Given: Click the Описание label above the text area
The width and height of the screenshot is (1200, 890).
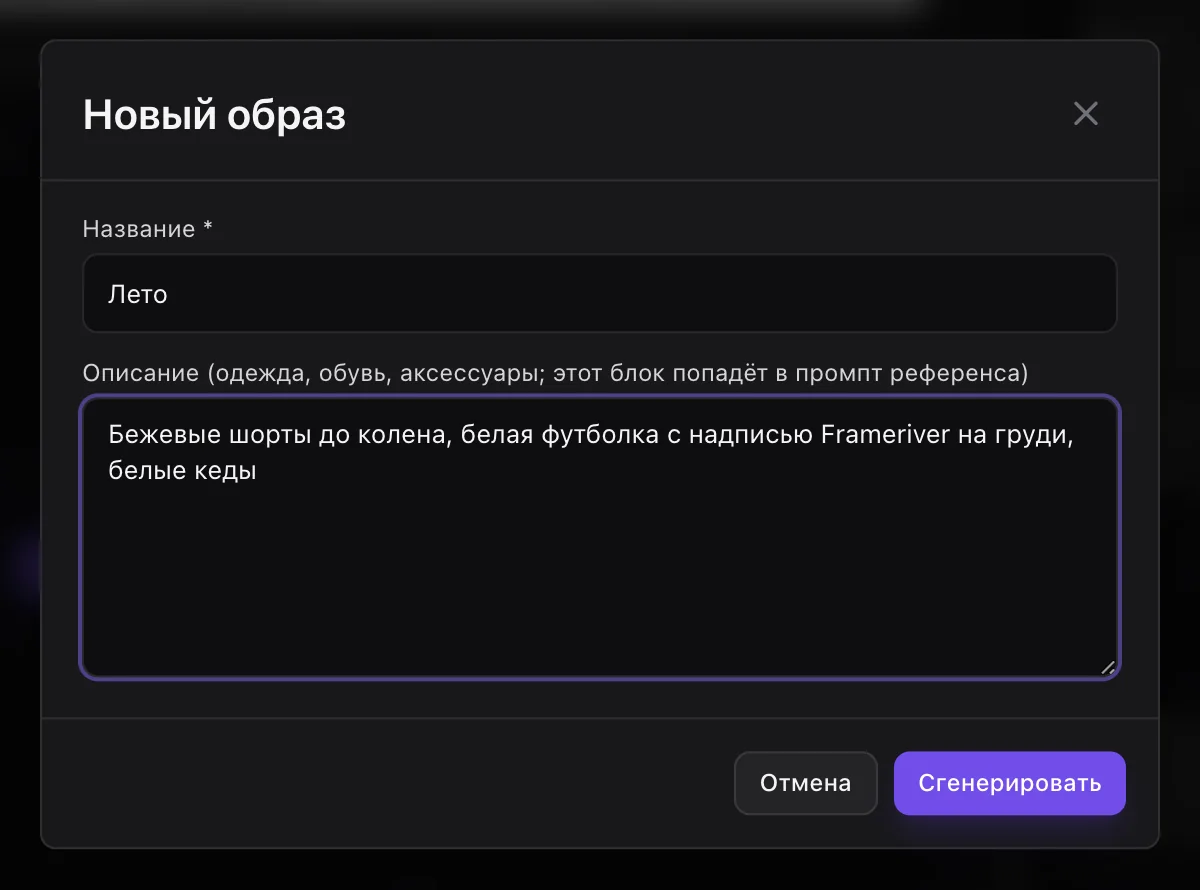Looking at the screenshot, I should (555, 374).
